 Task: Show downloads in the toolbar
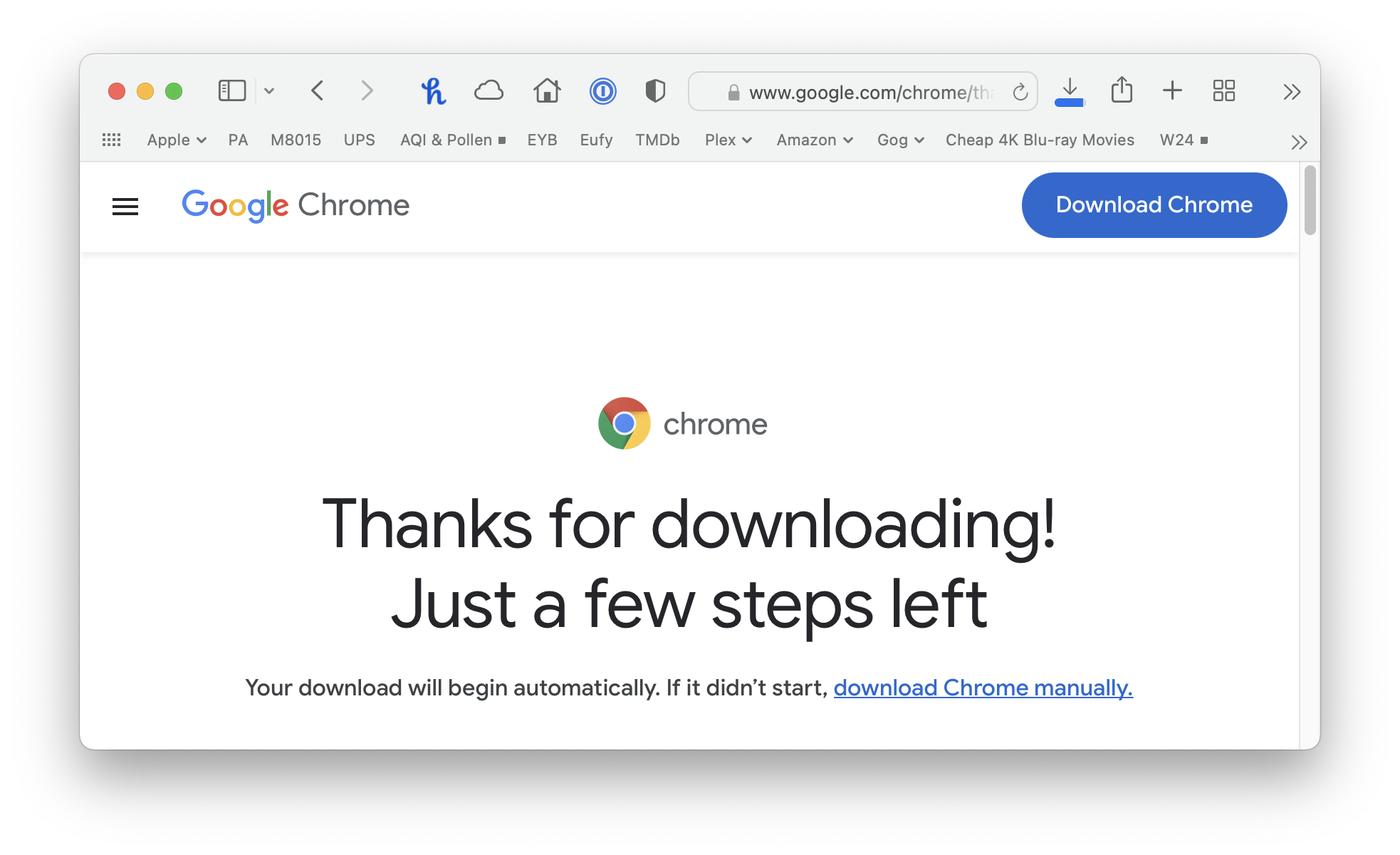[x=1069, y=91]
